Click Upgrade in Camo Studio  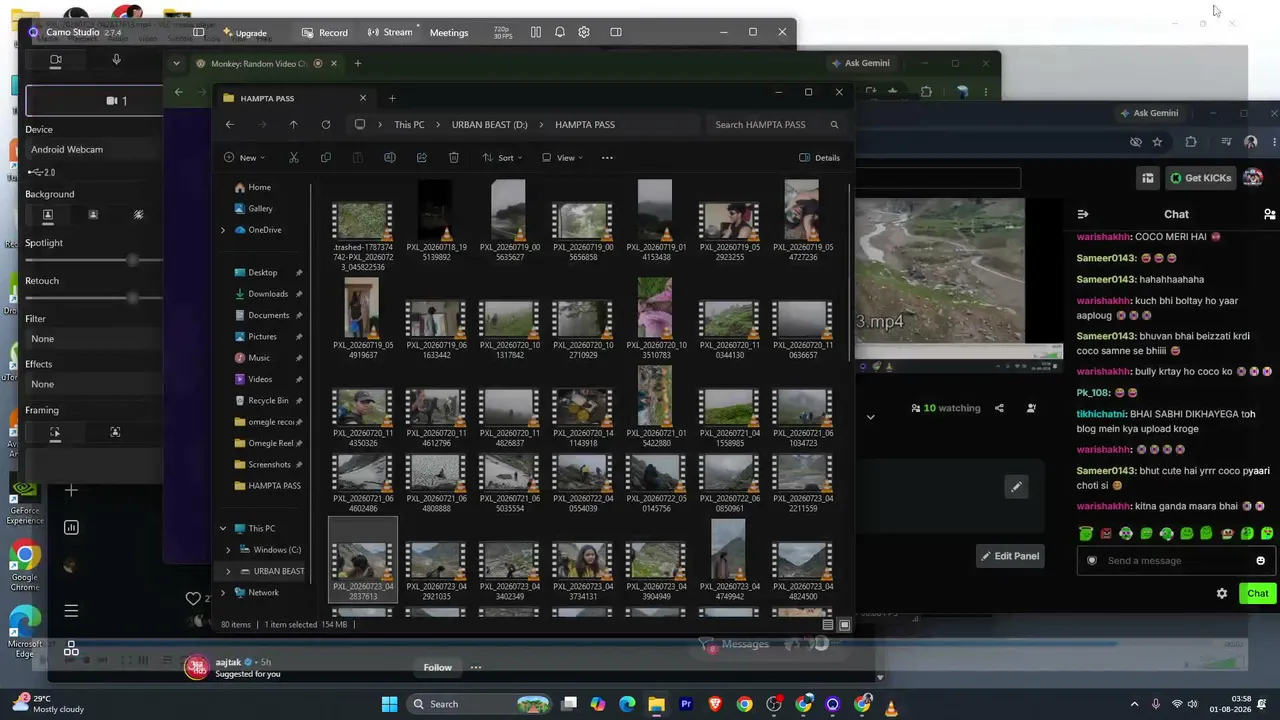[243, 32]
